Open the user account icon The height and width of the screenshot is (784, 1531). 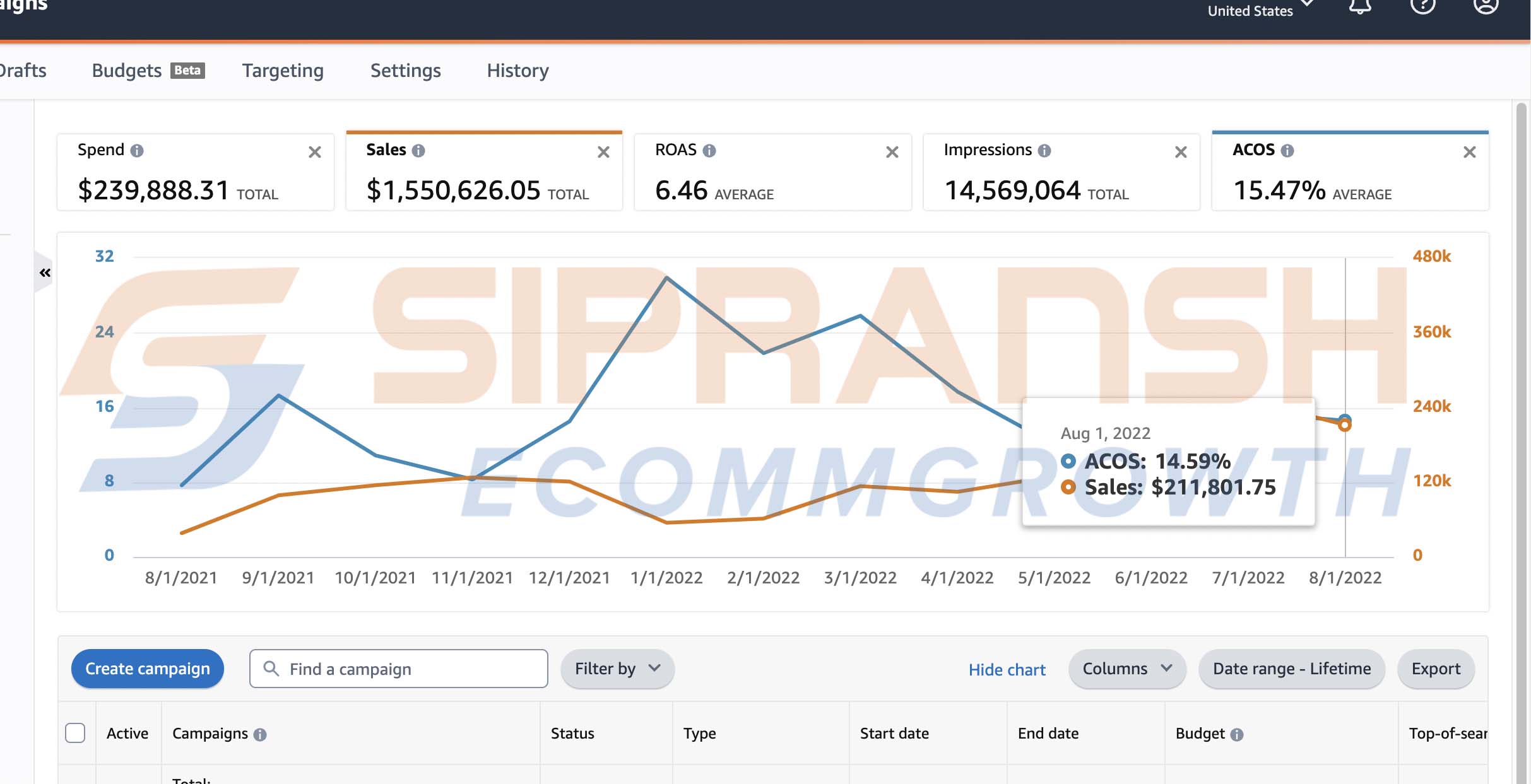(x=1486, y=6)
